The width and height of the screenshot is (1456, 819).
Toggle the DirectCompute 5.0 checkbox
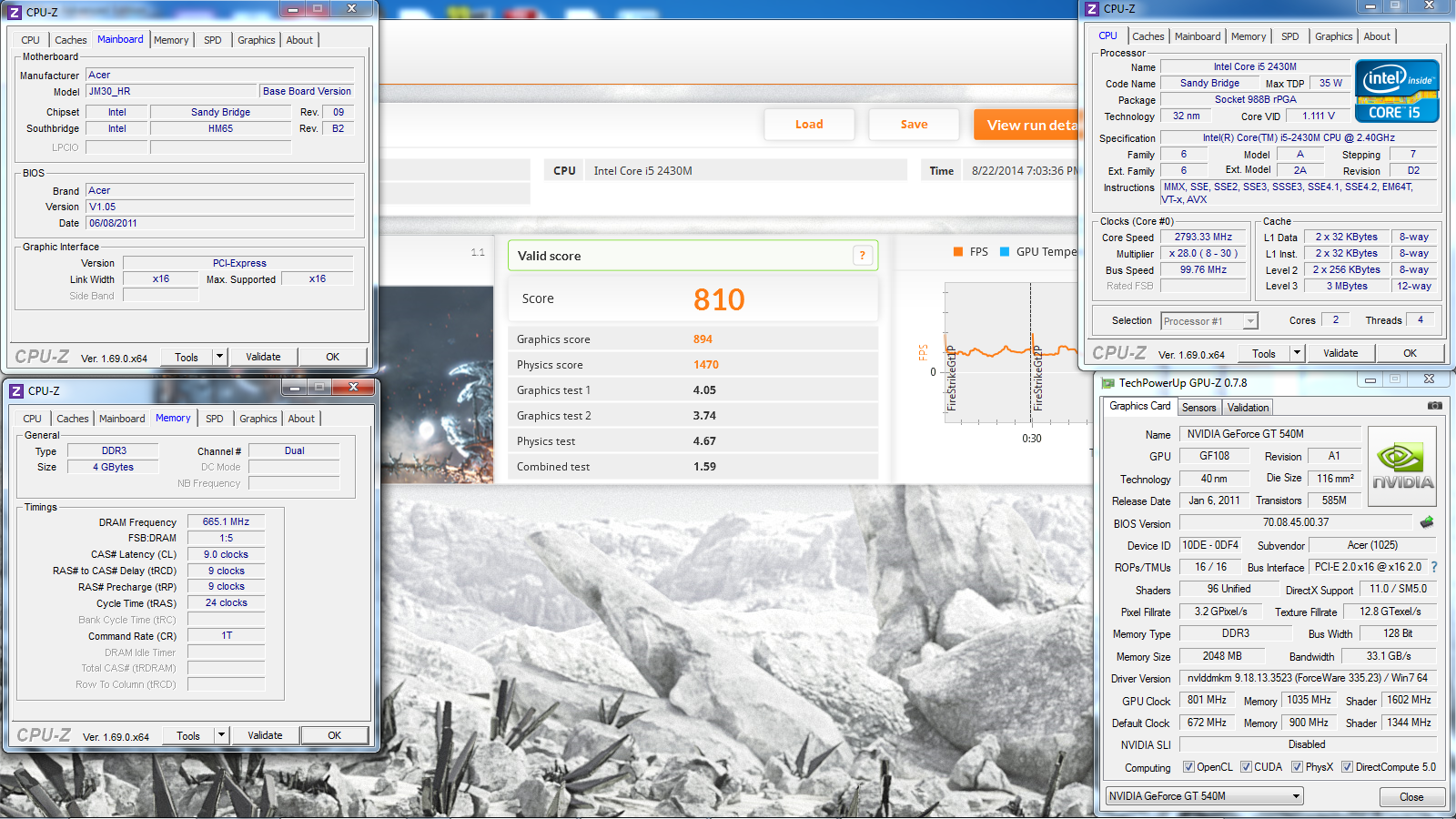point(1347,767)
